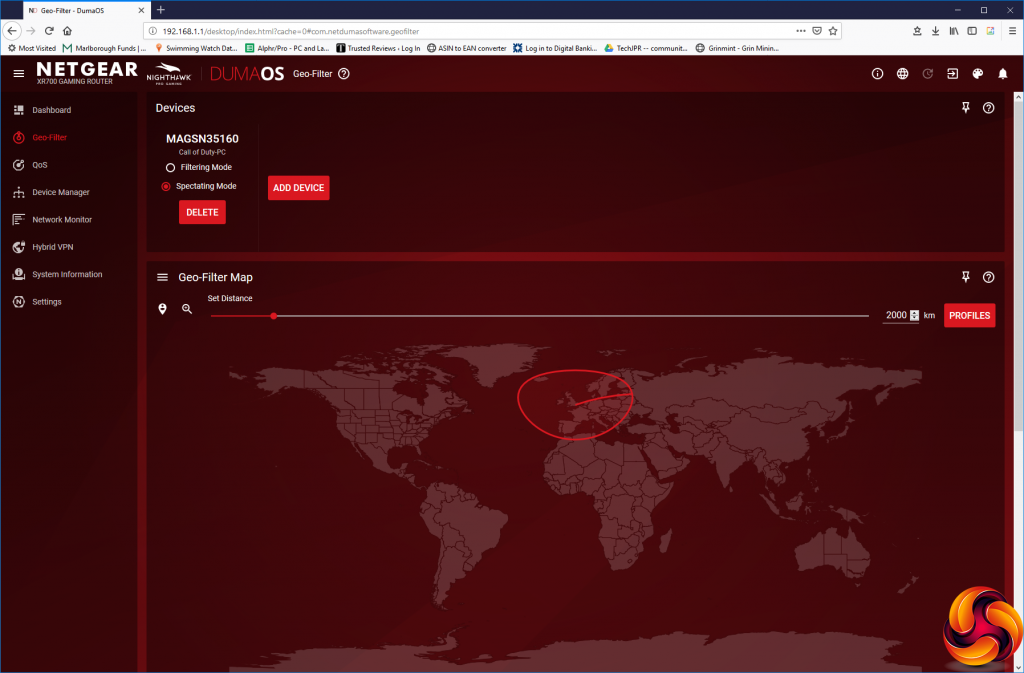Click the info icon in top bar

click(x=877, y=74)
